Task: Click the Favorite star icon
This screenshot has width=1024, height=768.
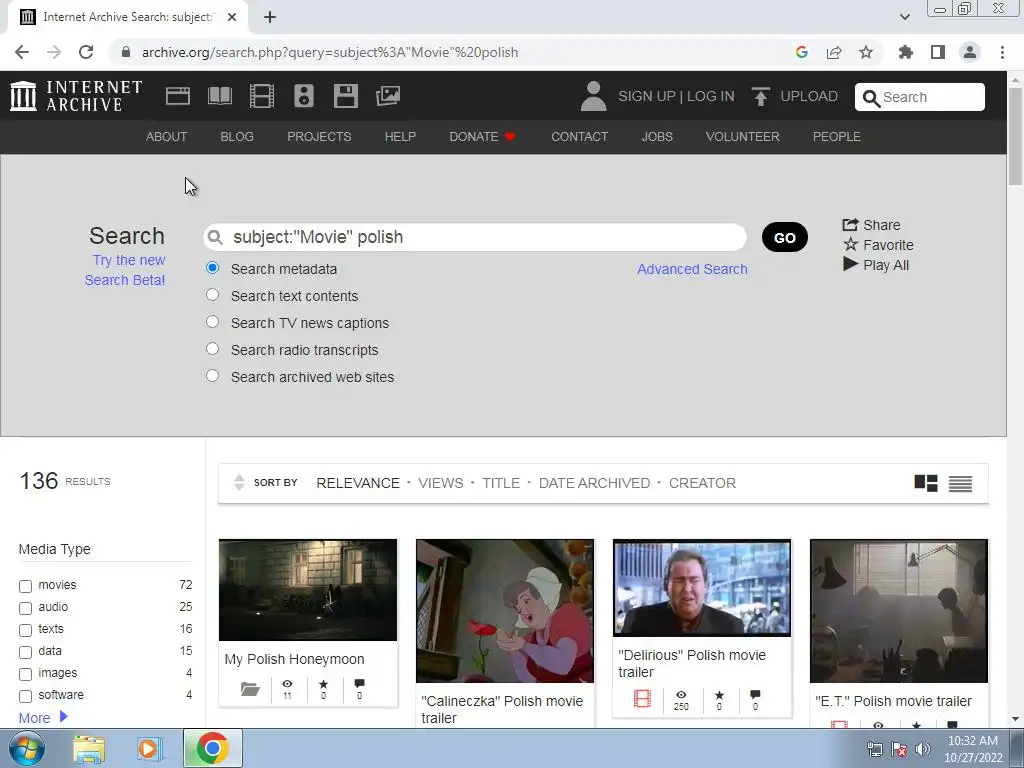Action: tap(850, 244)
